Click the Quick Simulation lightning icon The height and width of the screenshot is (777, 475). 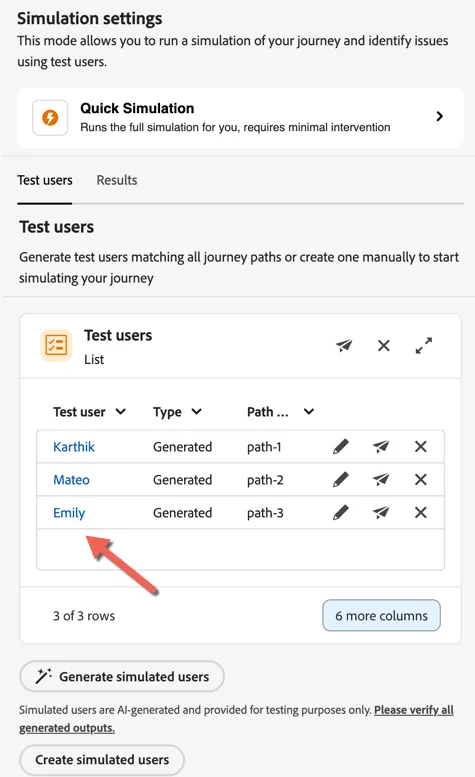(50, 118)
